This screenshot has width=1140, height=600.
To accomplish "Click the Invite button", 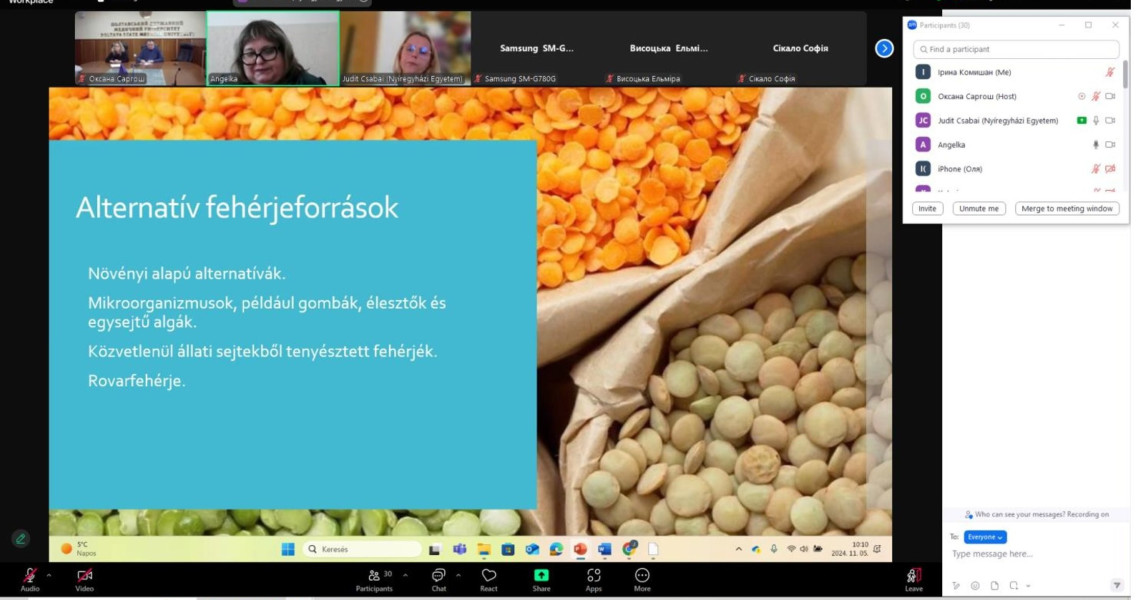I will coord(927,209).
